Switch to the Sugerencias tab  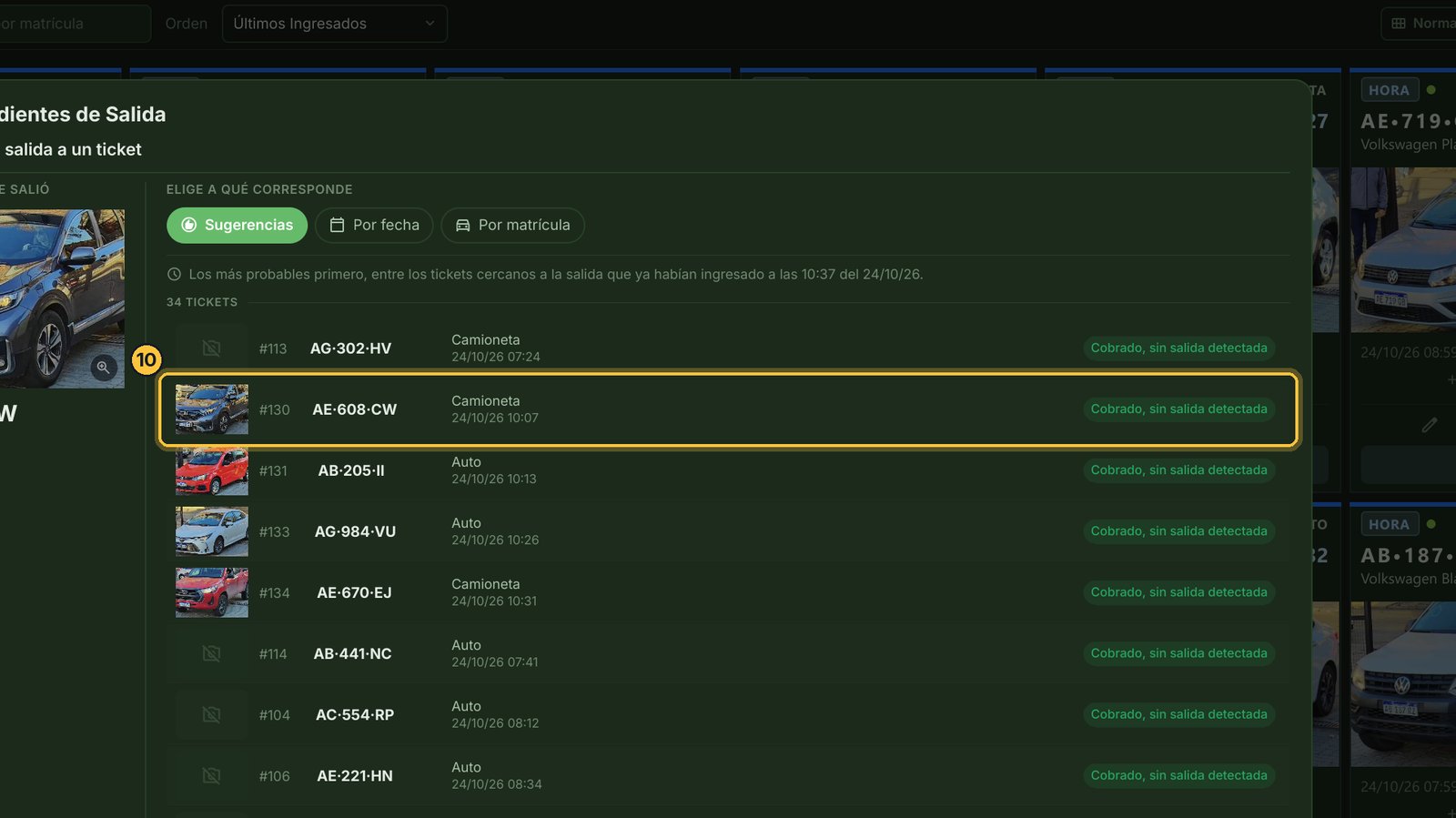coord(237,225)
